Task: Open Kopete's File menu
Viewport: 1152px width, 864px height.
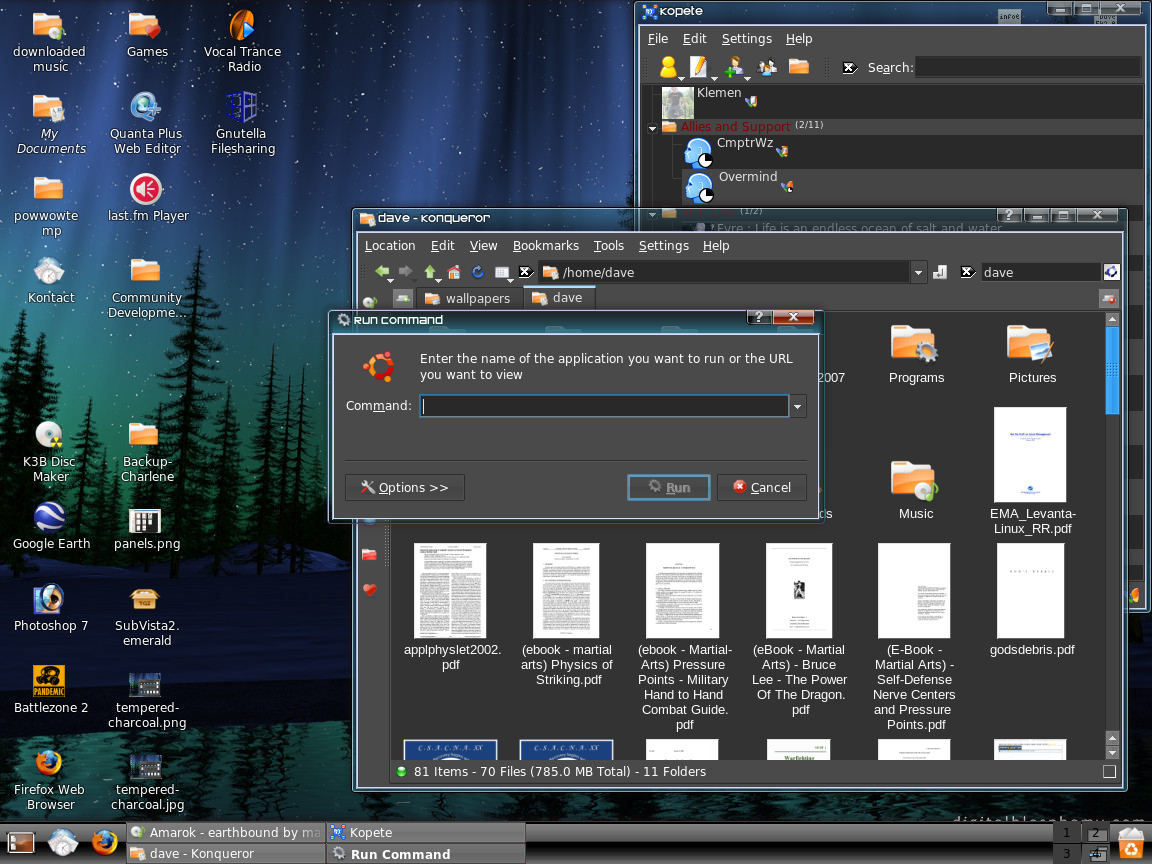Action: tap(658, 38)
